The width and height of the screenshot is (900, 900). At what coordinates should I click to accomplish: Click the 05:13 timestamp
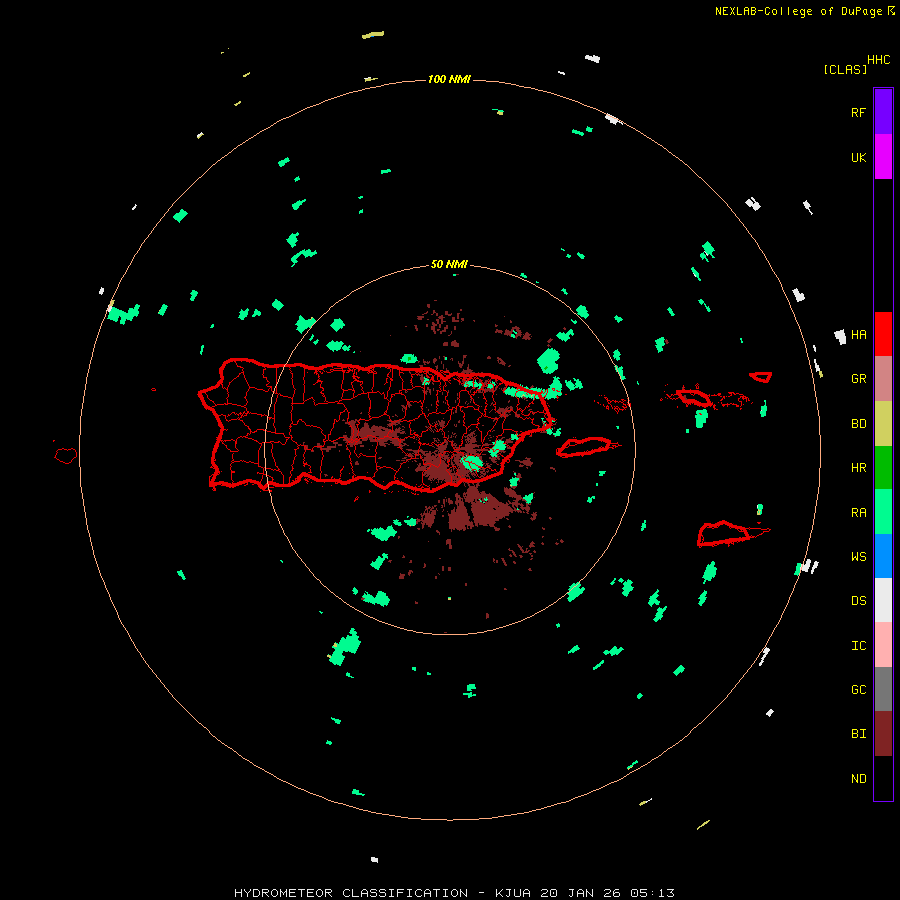652,893
